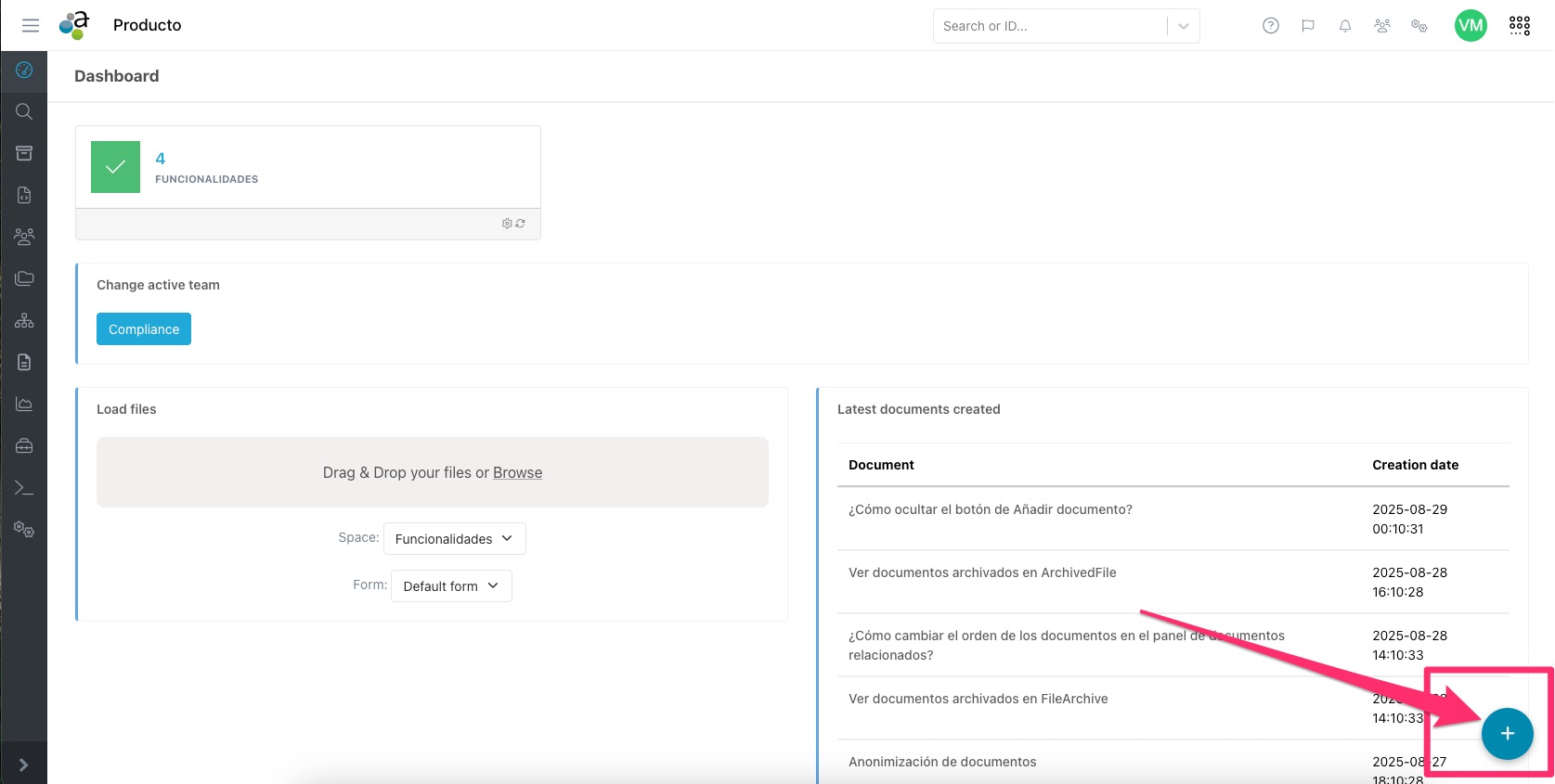Click the Browse link to upload

[x=517, y=473]
